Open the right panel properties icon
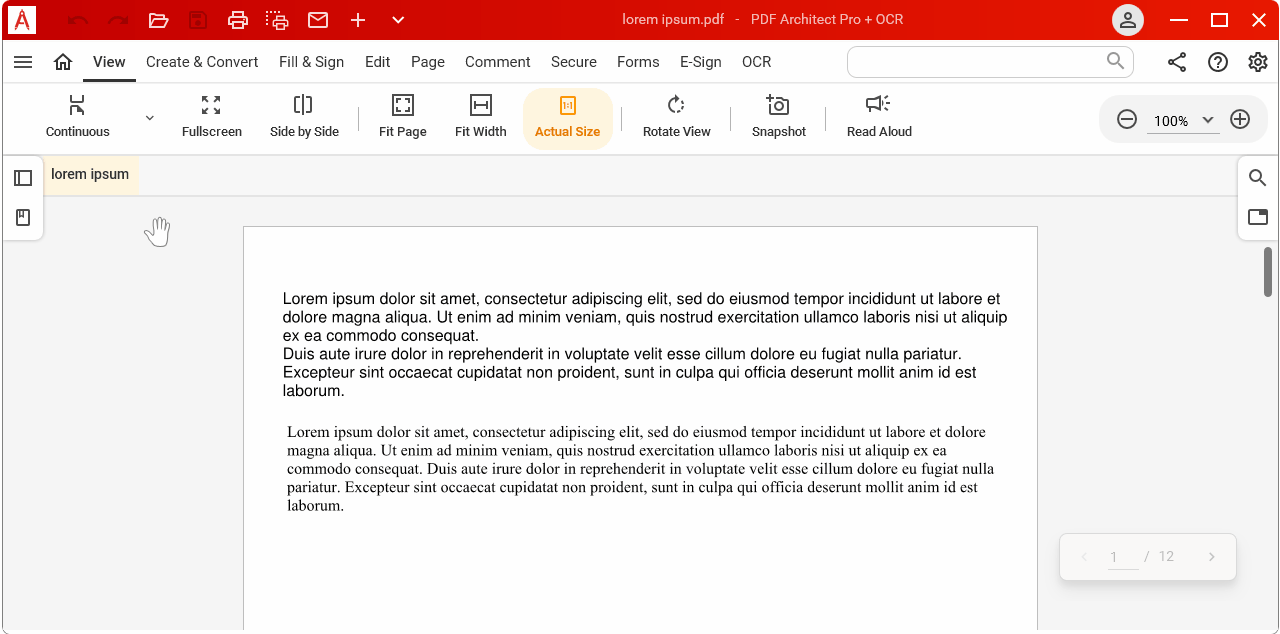The image size is (1280, 634). click(x=1258, y=217)
